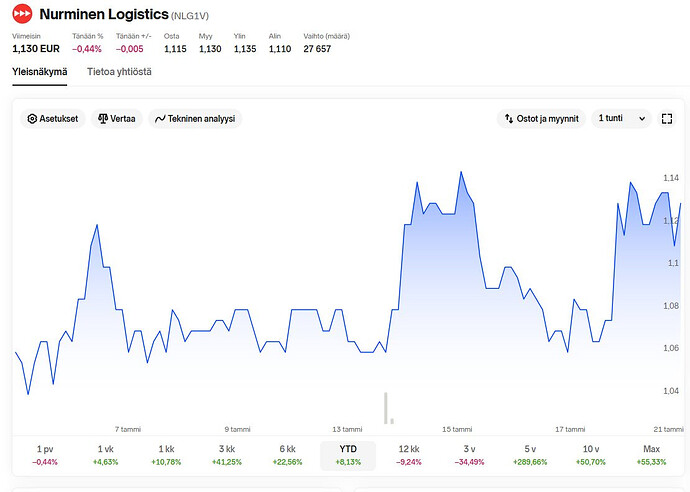Click the 1,04 price axis label
The height and width of the screenshot is (492, 690).
(x=671, y=391)
